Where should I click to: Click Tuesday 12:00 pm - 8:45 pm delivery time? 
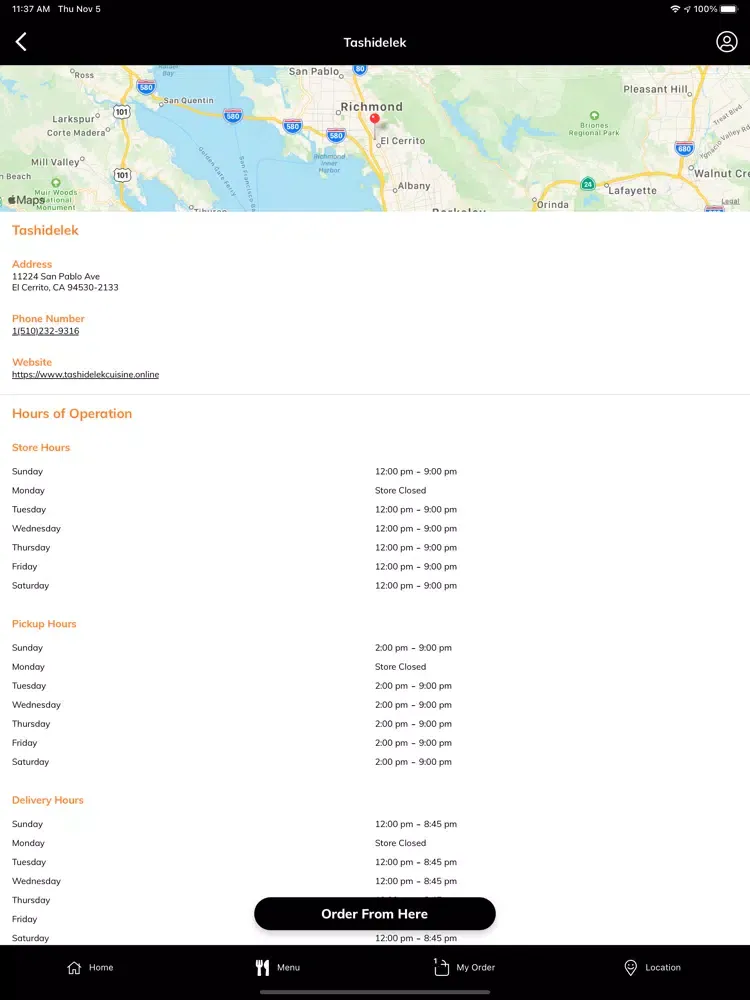pyautogui.click(x=416, y=862)
